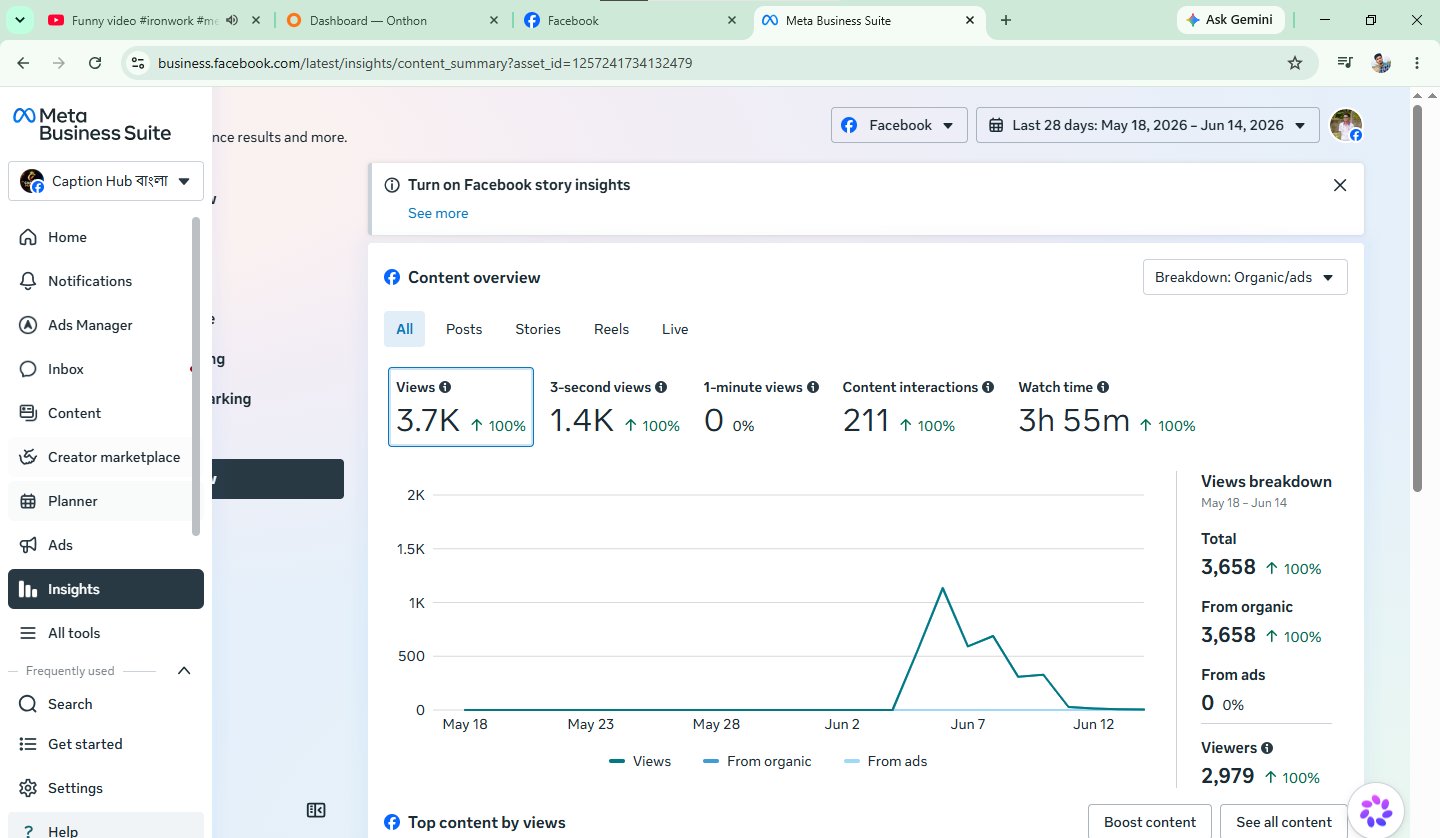Click the page vertical scrollbar
1440x838 pixels.
click(x=1417, y=298)
